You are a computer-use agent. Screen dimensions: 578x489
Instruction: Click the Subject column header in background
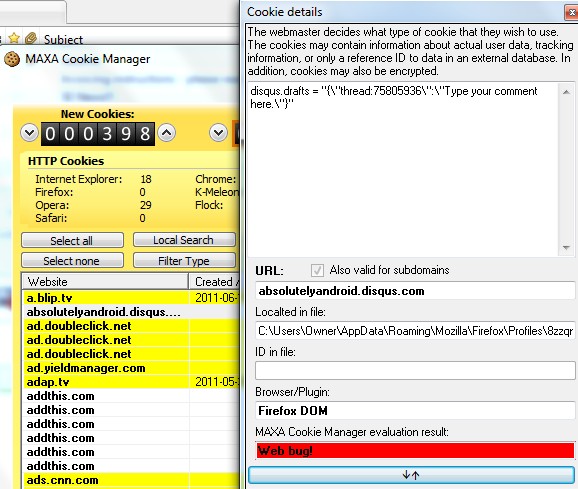63,39
